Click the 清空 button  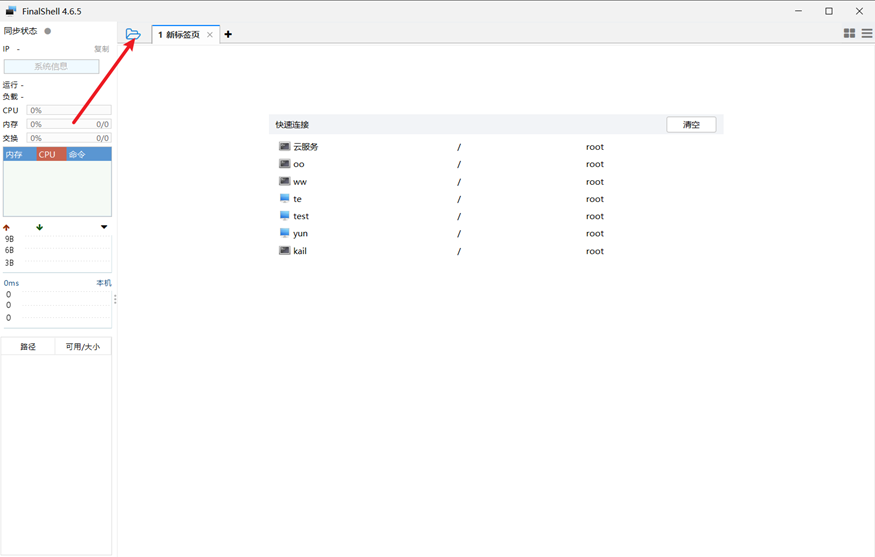pos(691,125)
